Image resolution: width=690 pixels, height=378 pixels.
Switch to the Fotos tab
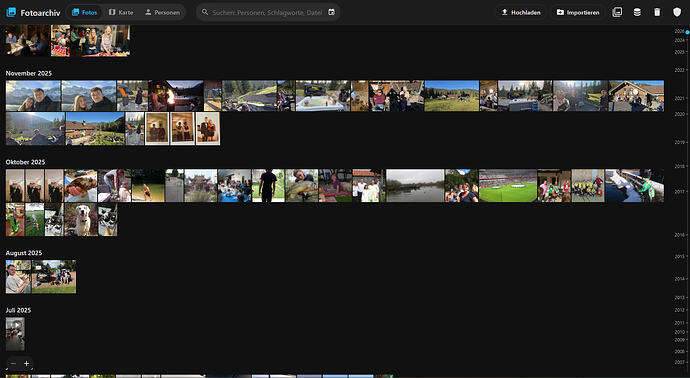[84, 12]
